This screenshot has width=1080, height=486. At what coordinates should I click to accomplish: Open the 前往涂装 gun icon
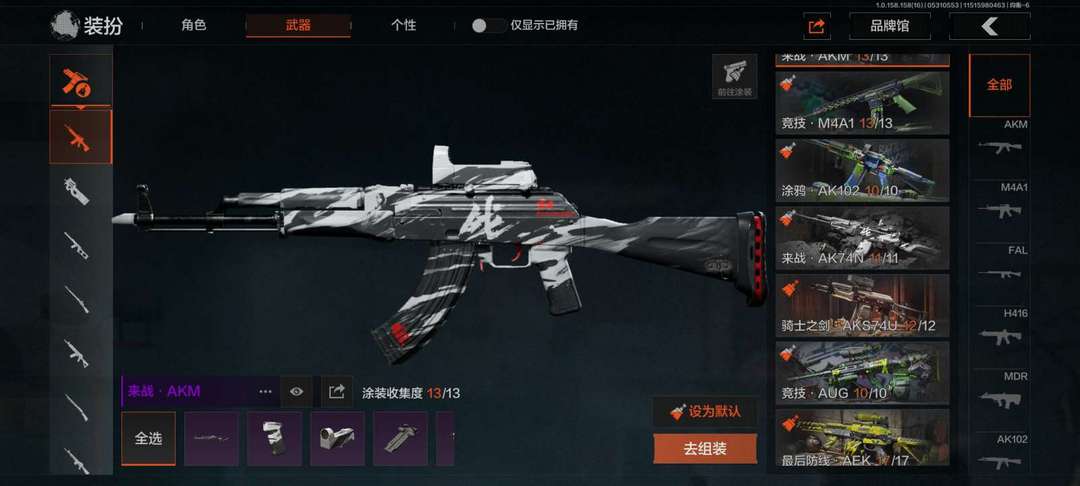[734, 76]
